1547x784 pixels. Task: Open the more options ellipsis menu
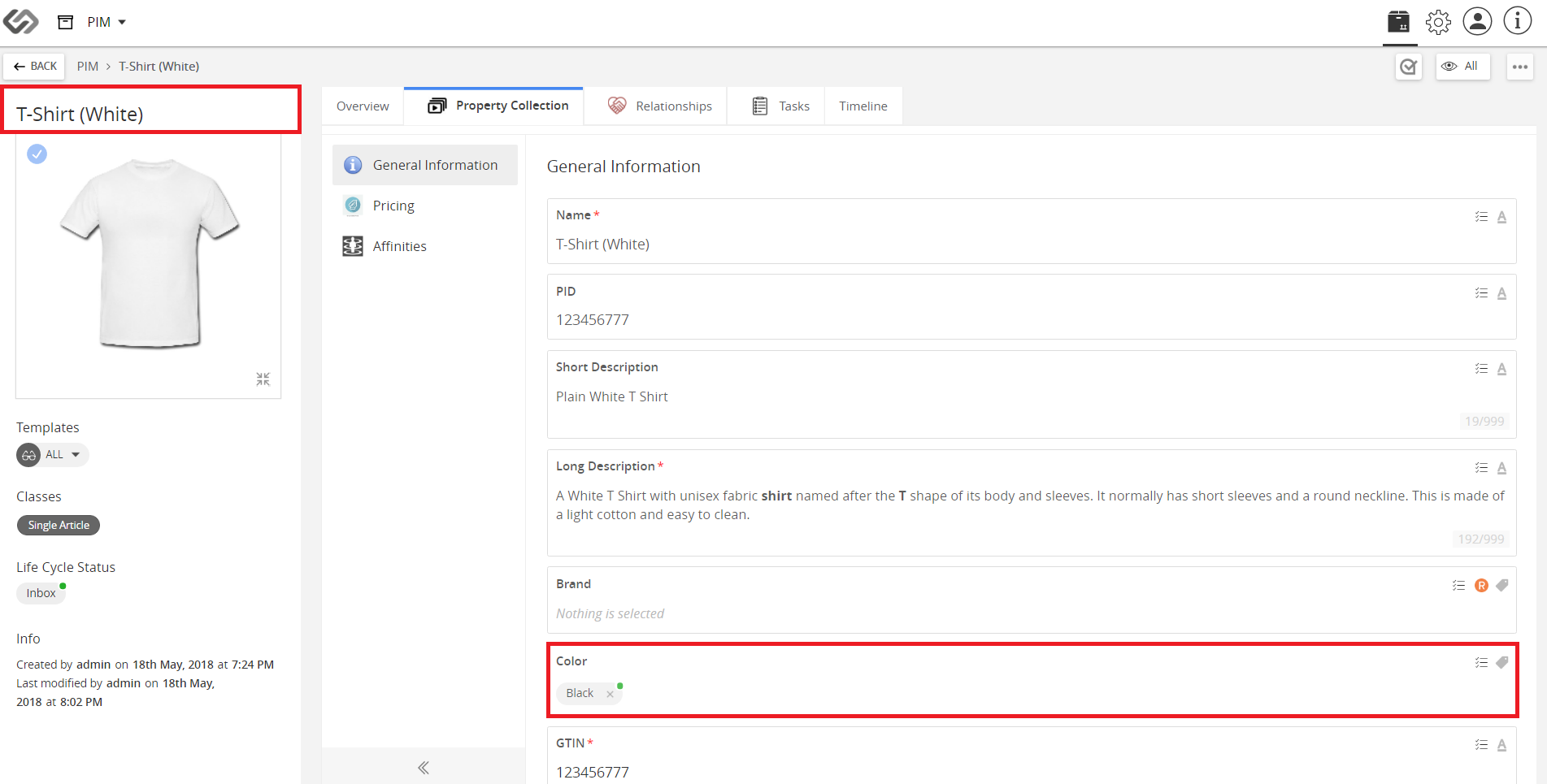point(1520,67)
